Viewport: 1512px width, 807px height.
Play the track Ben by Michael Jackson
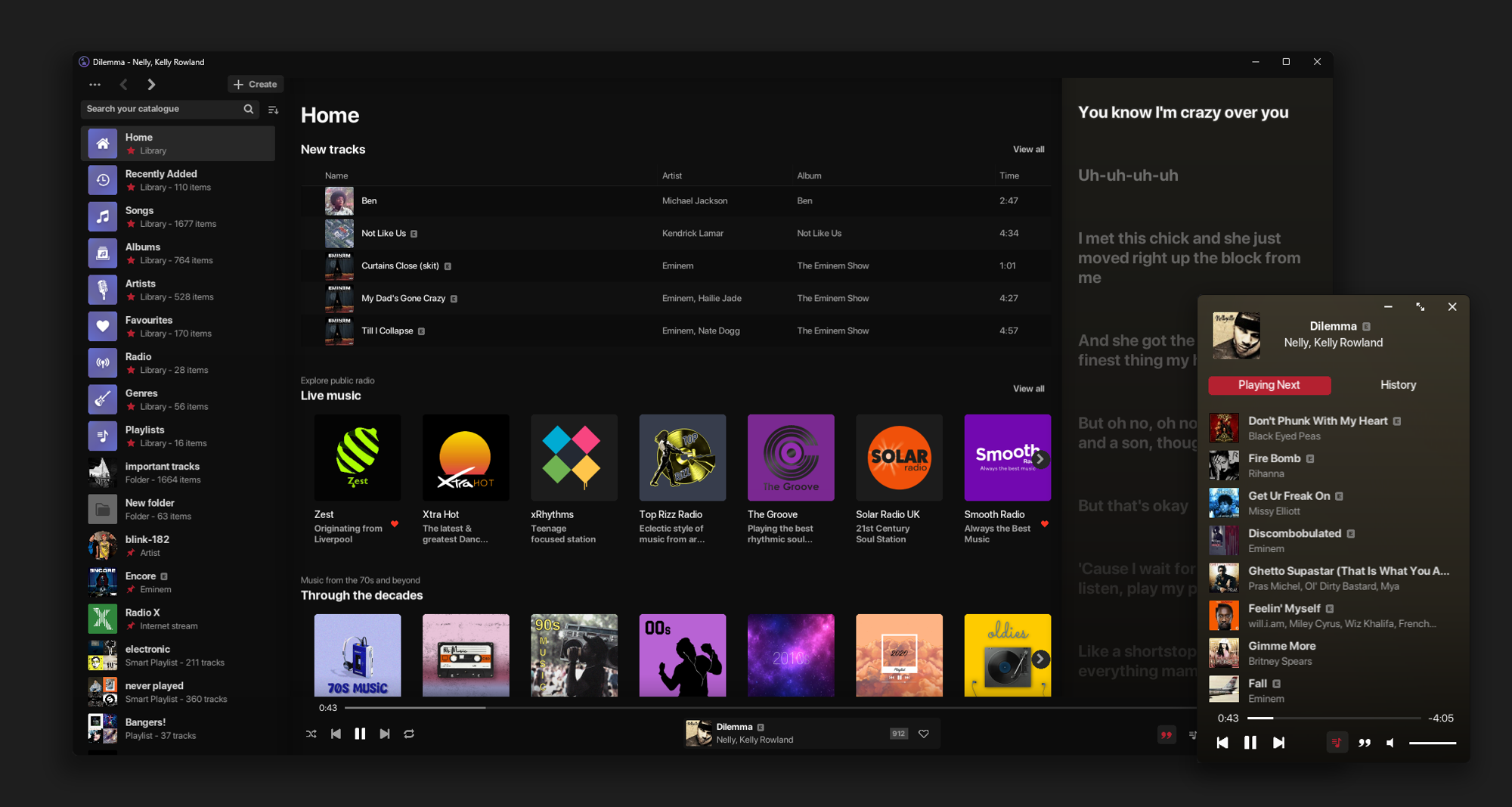pos(675,201)
